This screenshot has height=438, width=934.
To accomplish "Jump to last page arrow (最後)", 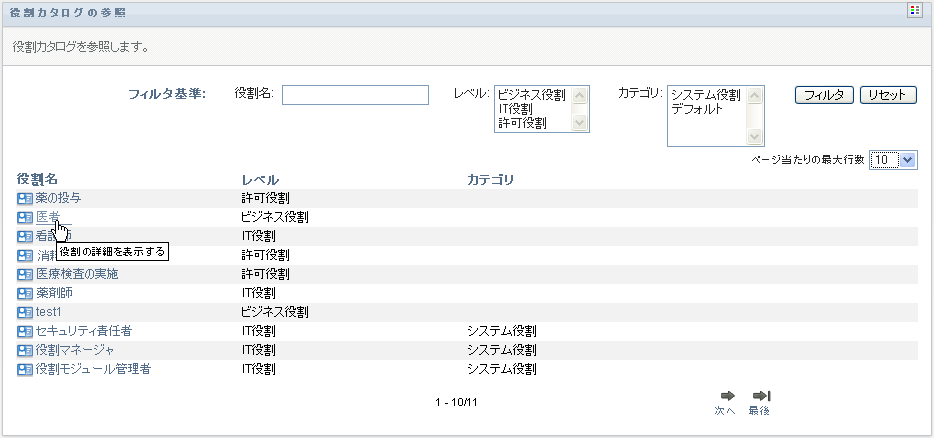I will click(x=760, y=396).
